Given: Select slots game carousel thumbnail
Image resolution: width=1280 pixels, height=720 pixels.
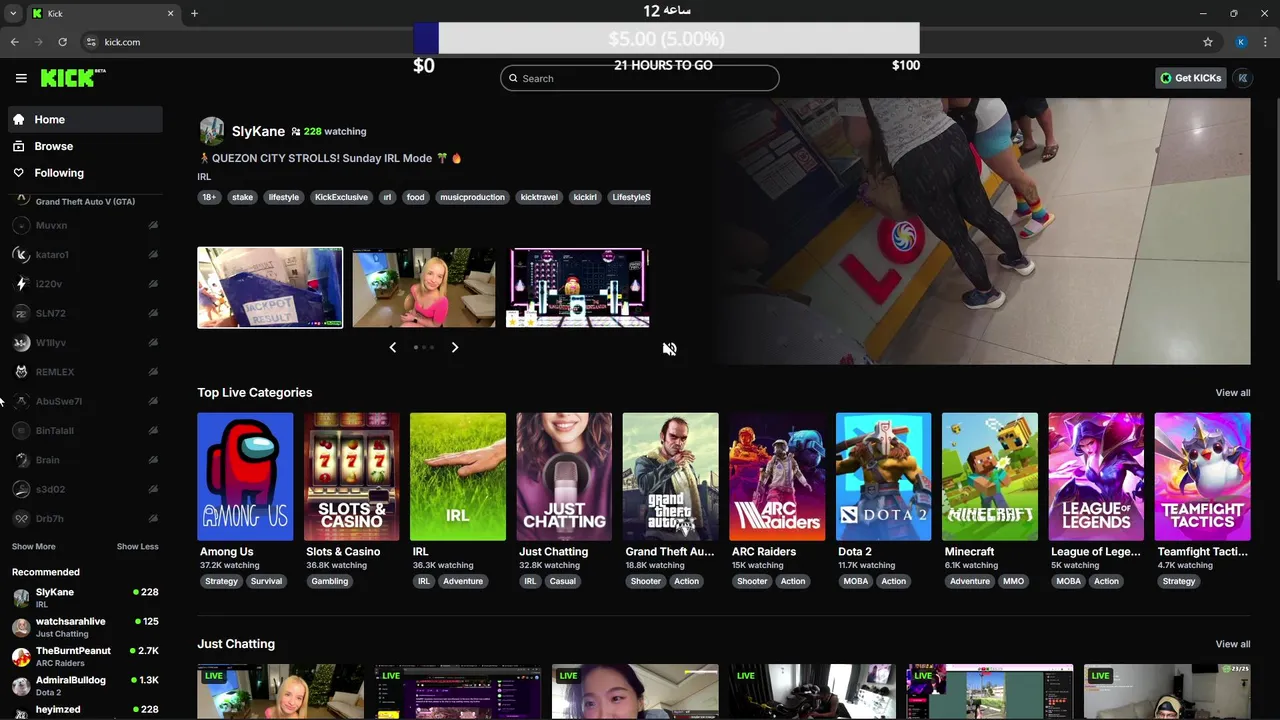Looking at the screenshot, I should 578,288.
